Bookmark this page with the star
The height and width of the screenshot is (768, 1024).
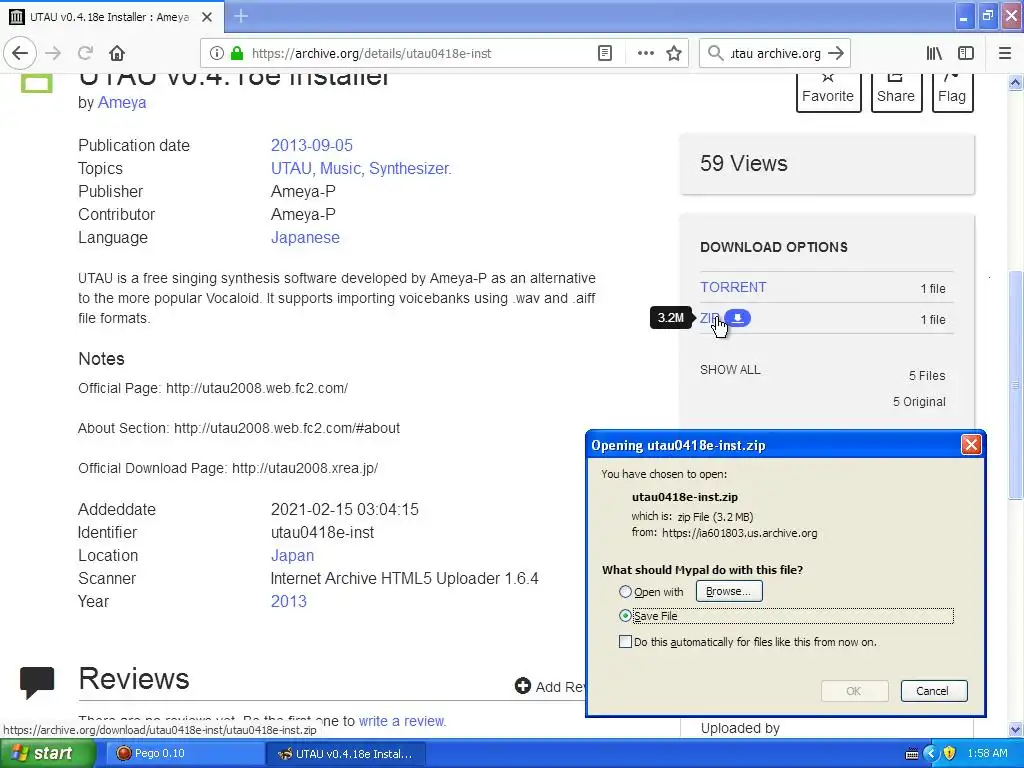click(x=674, y=54)
